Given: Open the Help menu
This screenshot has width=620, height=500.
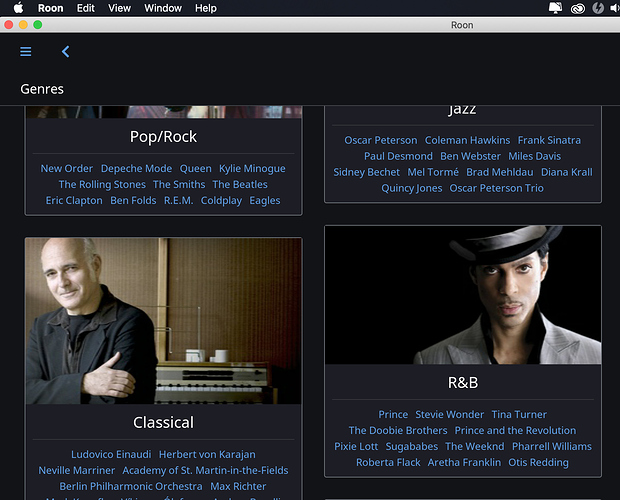Looking at the screenshot, I should (206, 8).
